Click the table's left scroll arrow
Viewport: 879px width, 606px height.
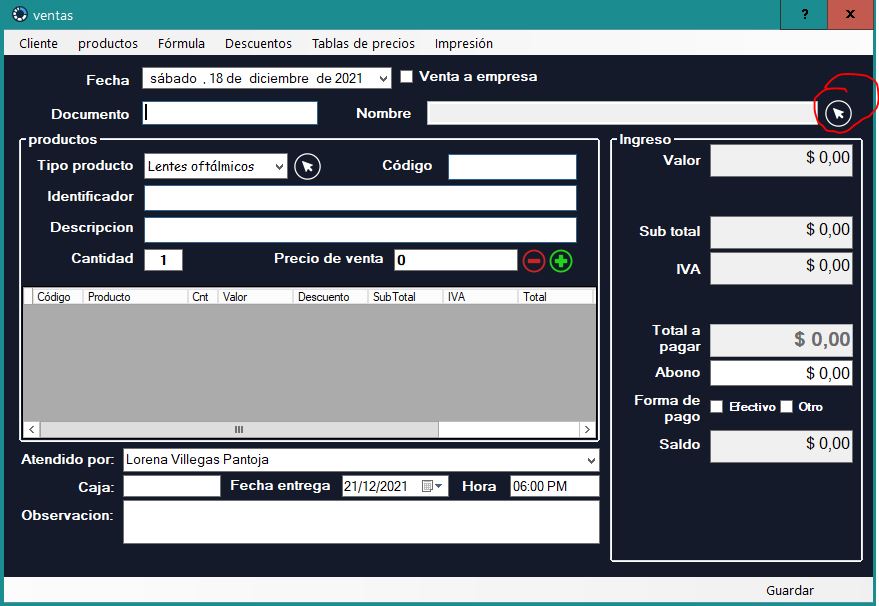31,429
